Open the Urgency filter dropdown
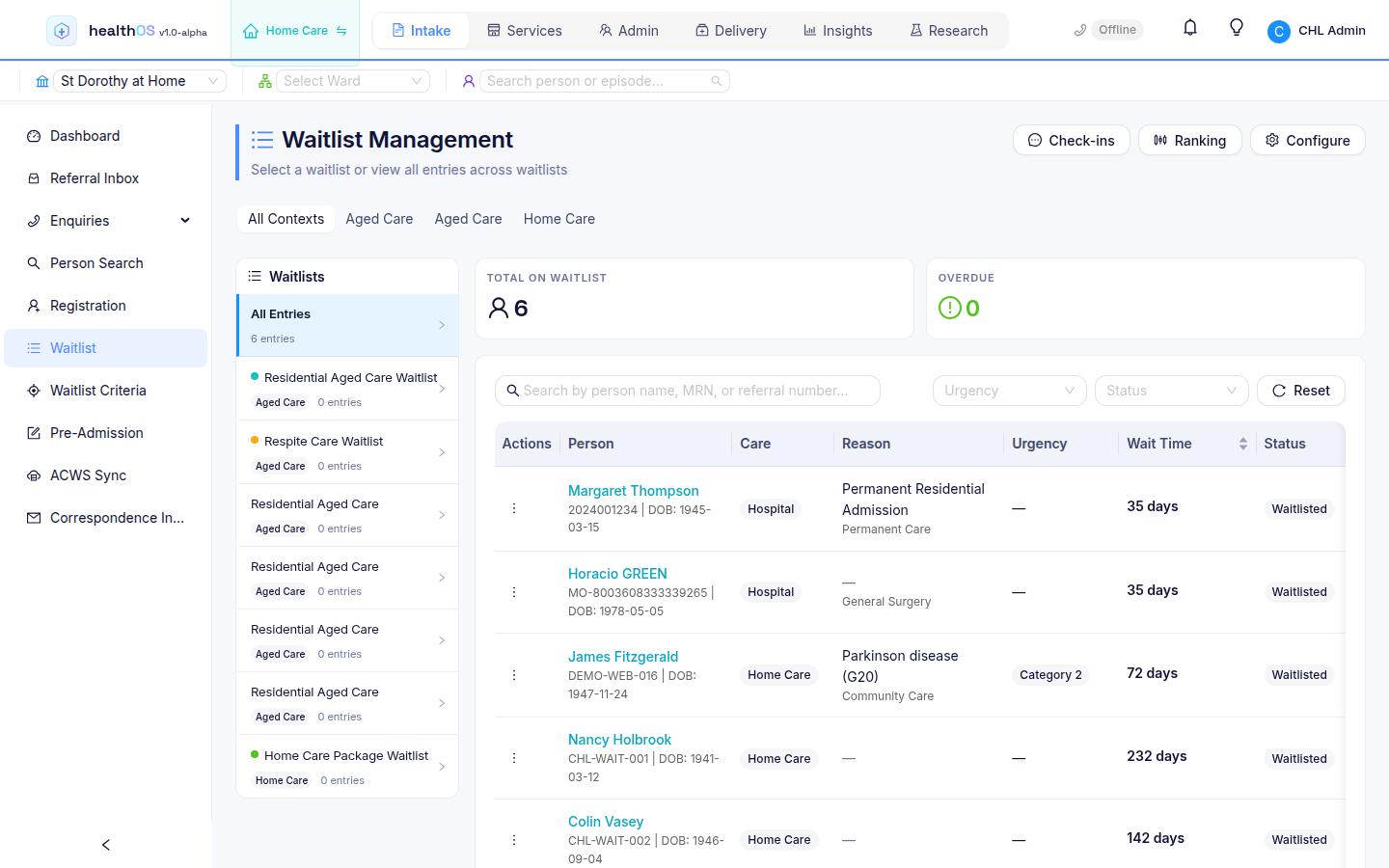The image size is (1389, 868). pyautogui.click(x=1010, y=391)
